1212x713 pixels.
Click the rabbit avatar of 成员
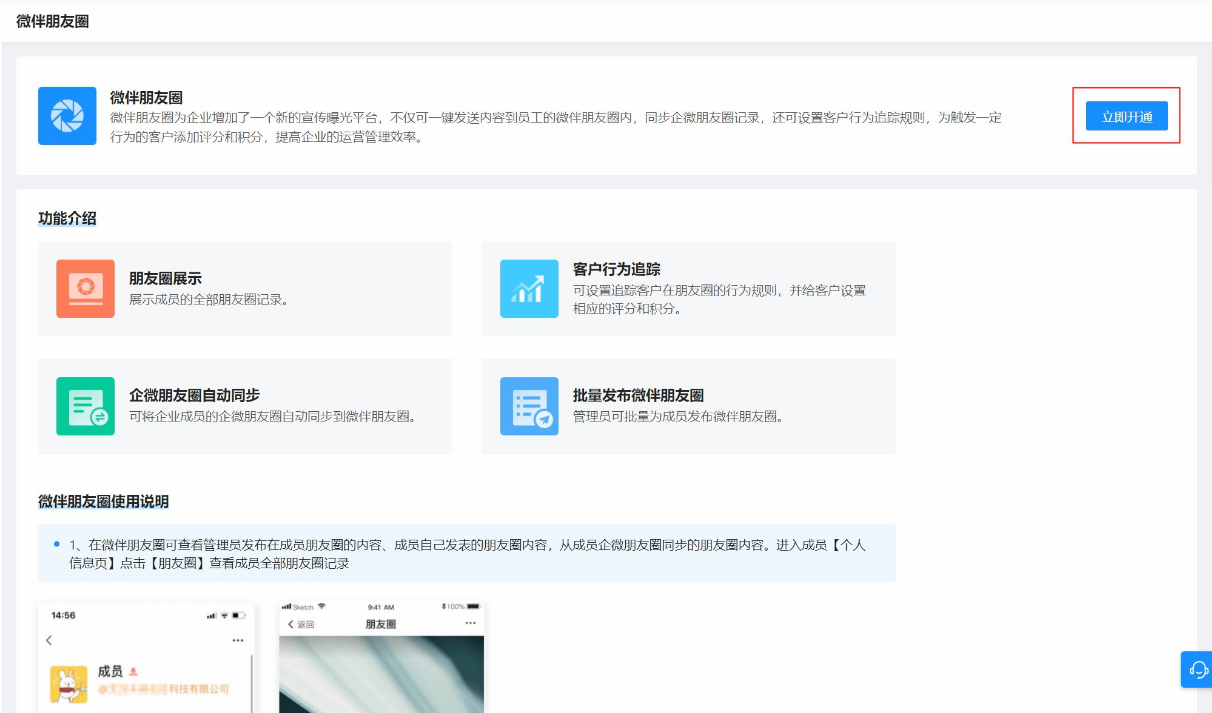(x=69, y=683)
